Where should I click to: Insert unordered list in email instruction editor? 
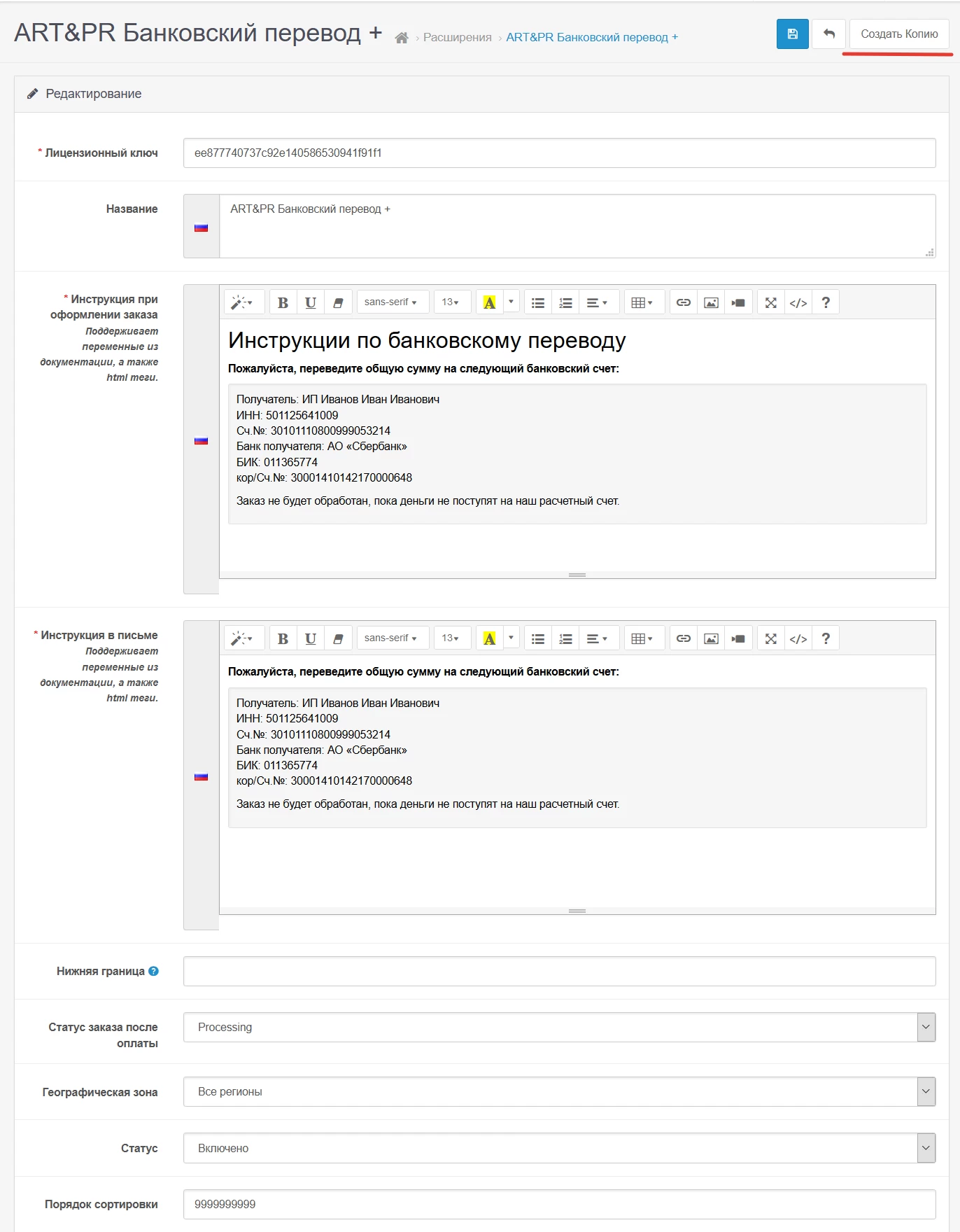click(x=538, y=638)
